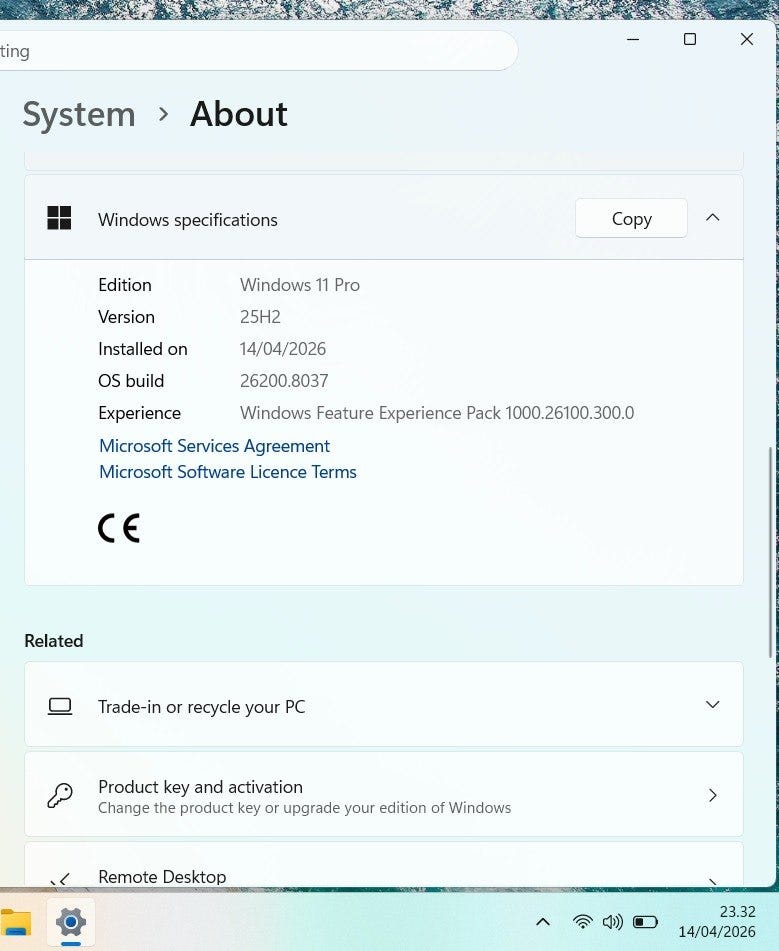The image size is (779, 951).
Task: Click the volume speaker icon in system tray
Action: point(613,922)
